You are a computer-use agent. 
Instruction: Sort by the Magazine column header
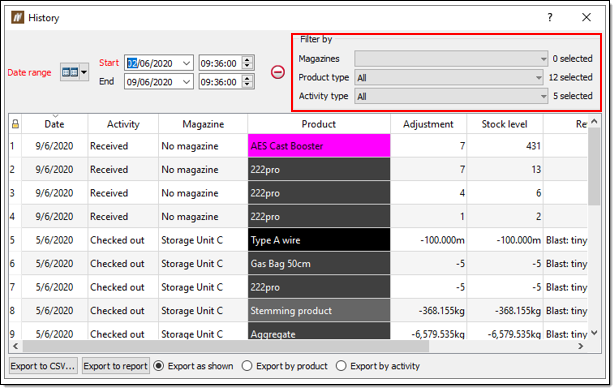[x=203, y=124]
